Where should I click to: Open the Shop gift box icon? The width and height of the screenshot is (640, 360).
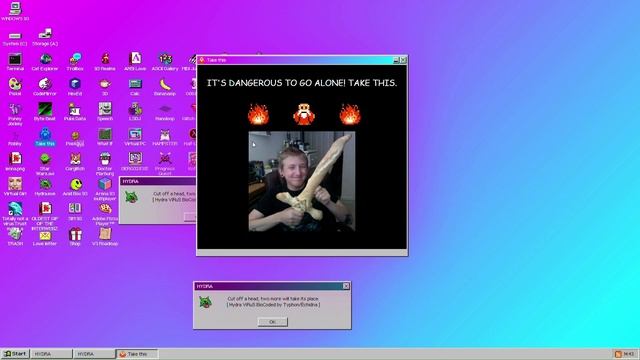click(75, 237)
